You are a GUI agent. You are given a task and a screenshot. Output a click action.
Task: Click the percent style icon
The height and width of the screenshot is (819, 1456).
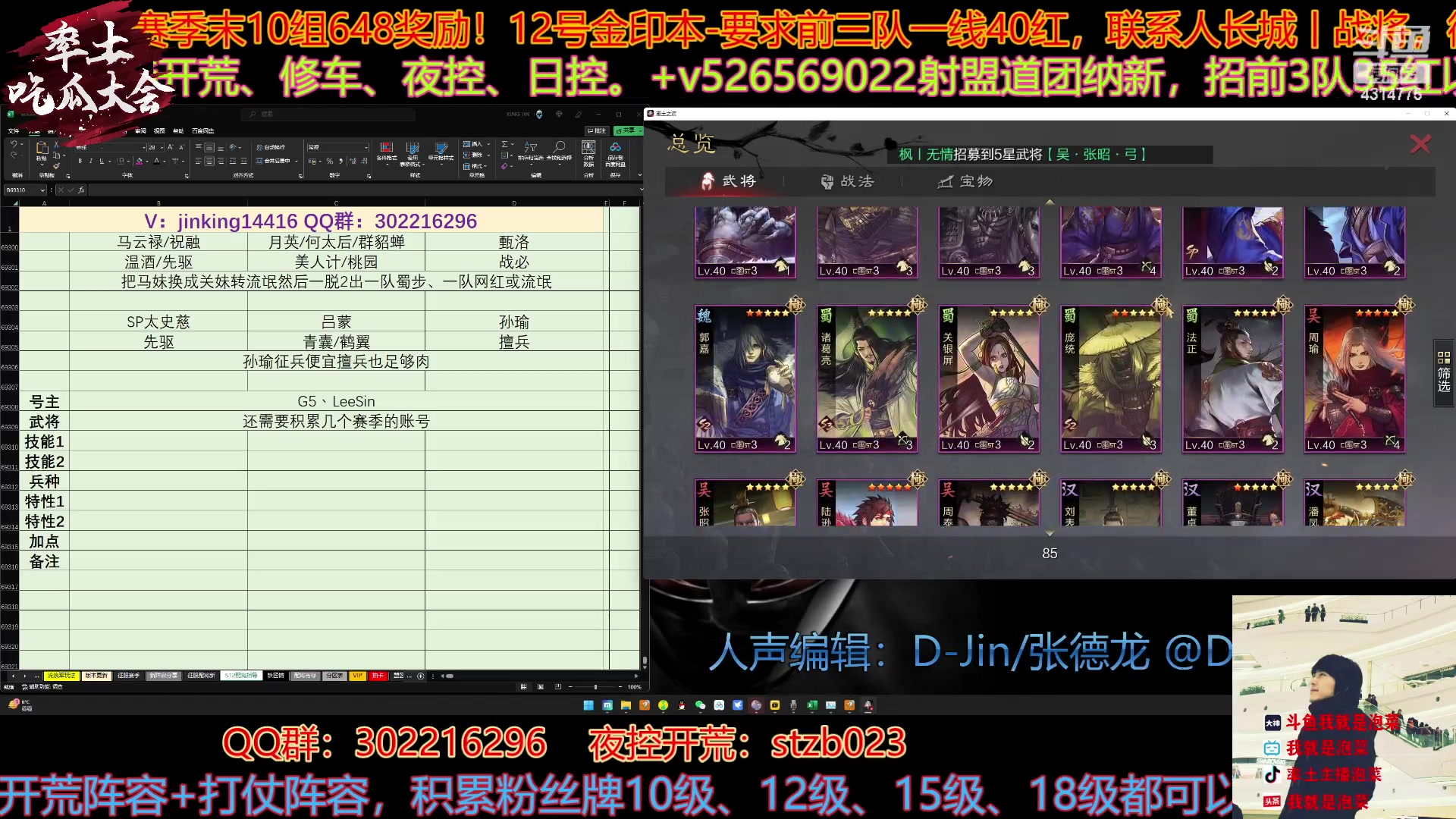[330, 161]
